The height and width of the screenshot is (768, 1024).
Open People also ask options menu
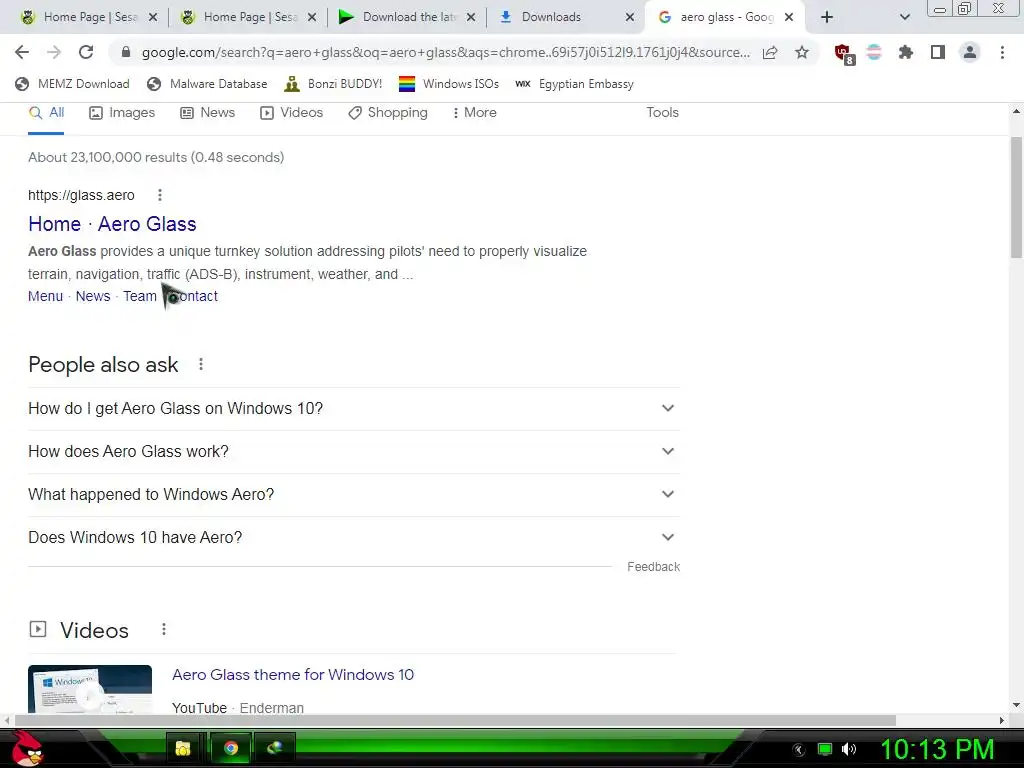pyautogui.click(x=201, y=364)
